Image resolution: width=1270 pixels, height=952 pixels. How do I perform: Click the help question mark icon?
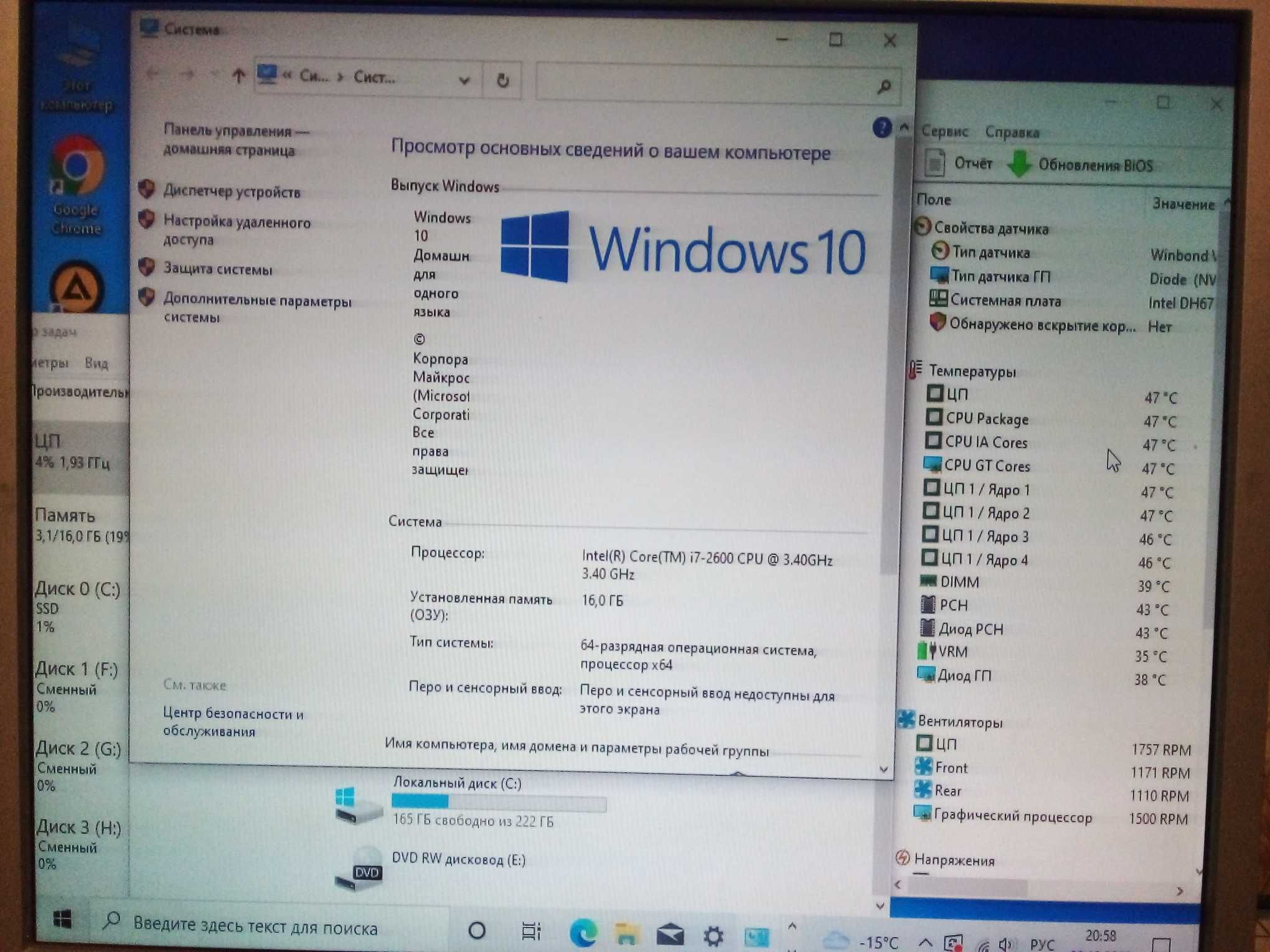pyautogui.click(x=882, y=128)
